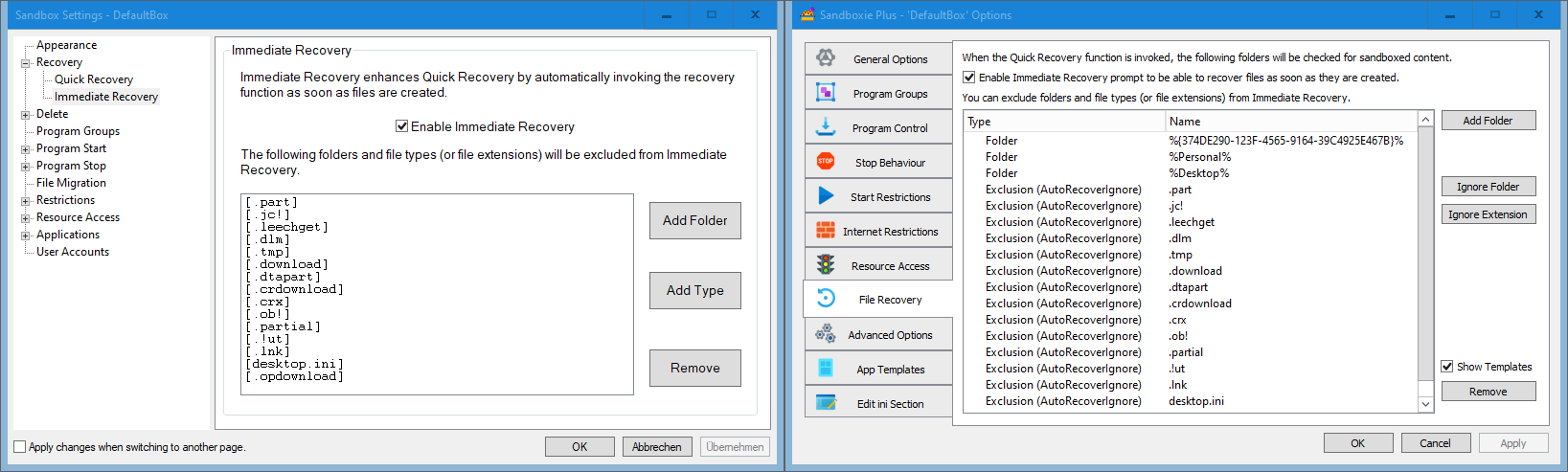Click the Ignore Extension button
This screenshot has height=472, width=1568.
(1488, 214)
